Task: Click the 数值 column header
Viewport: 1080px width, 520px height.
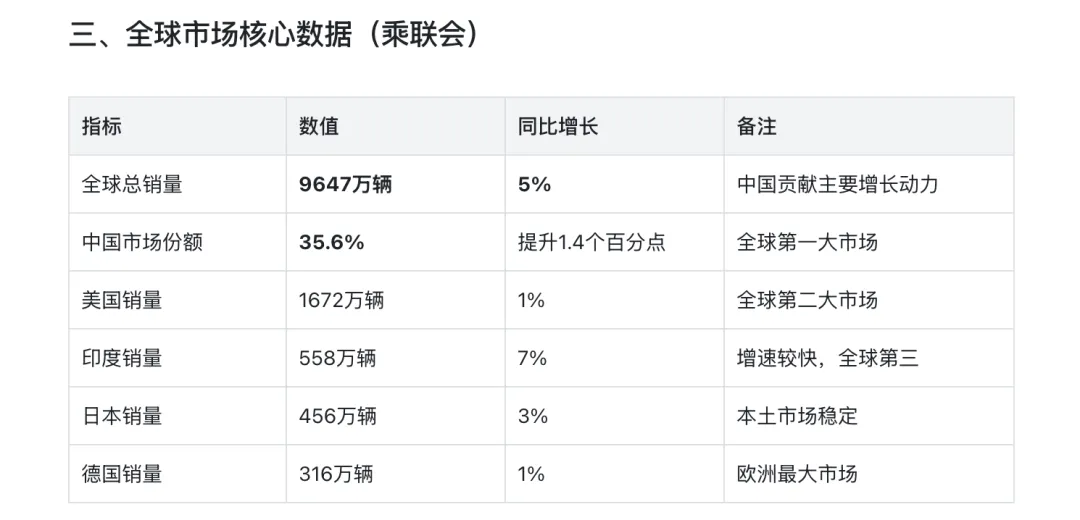Action: point(319,126)
